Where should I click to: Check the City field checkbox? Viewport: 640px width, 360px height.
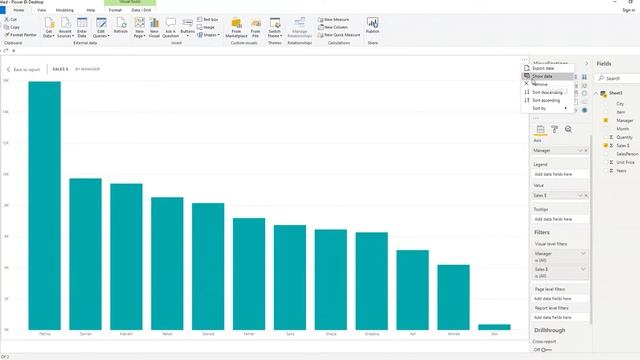click(x=606, y=104)
